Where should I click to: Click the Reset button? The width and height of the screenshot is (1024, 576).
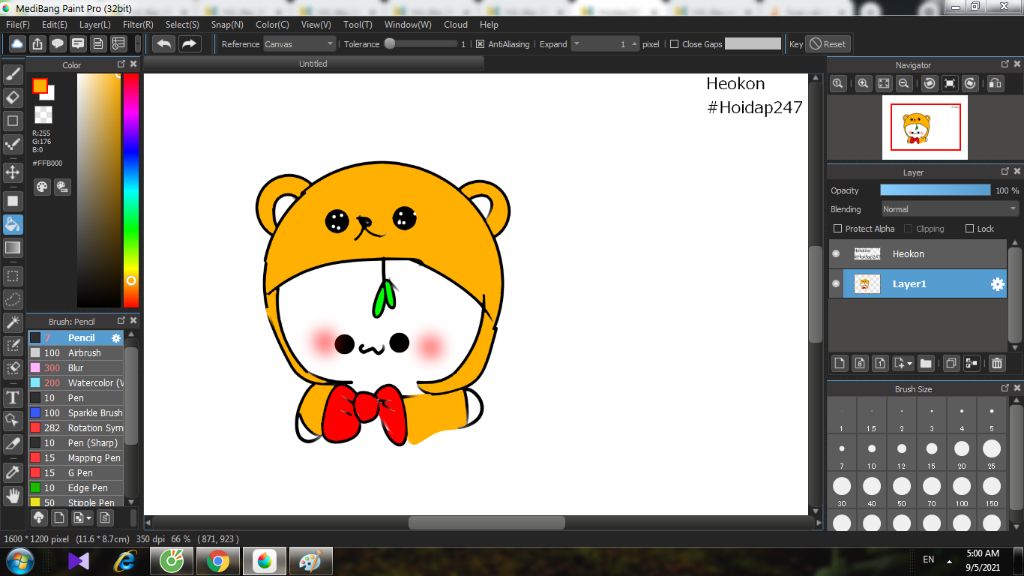pos(828,44)
